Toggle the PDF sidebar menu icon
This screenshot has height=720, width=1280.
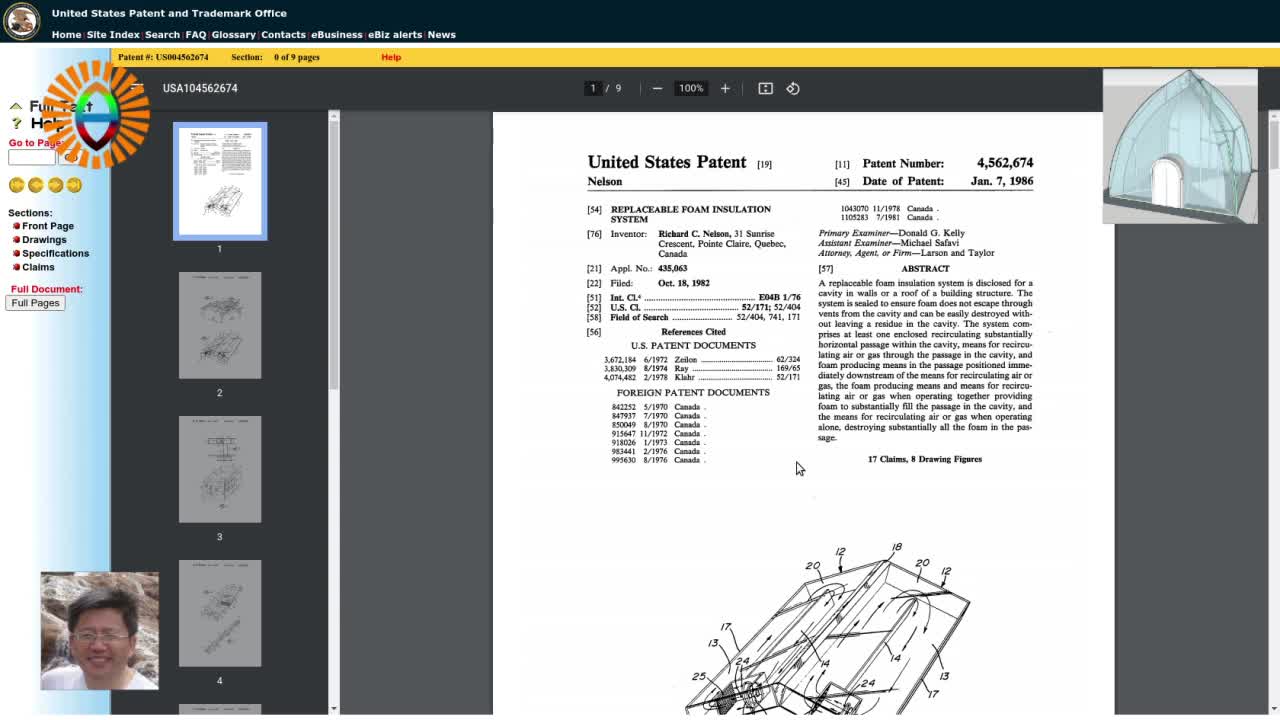[x=137, y=88]
